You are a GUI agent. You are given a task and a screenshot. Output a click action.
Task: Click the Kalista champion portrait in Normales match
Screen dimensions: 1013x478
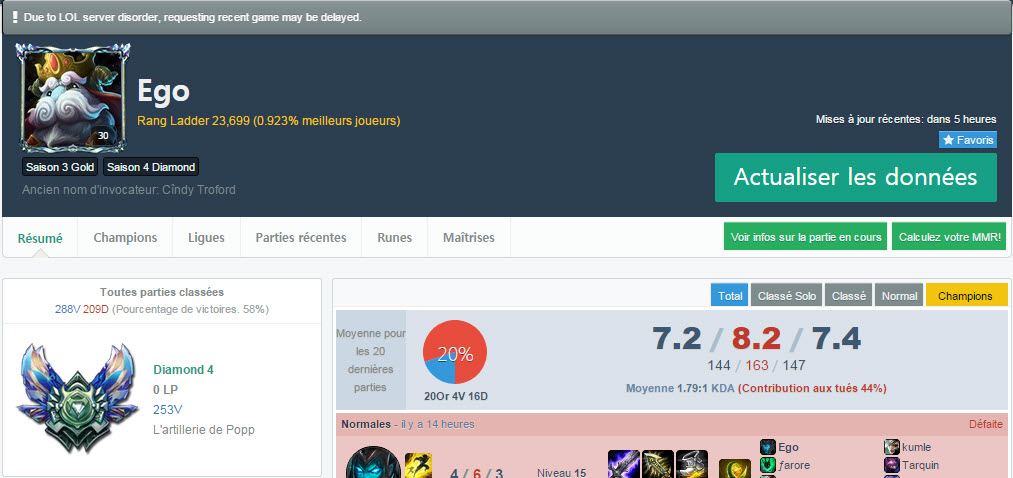373,462
